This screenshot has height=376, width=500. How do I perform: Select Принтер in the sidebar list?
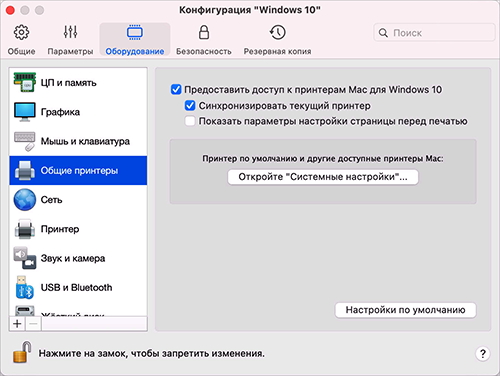78,229
